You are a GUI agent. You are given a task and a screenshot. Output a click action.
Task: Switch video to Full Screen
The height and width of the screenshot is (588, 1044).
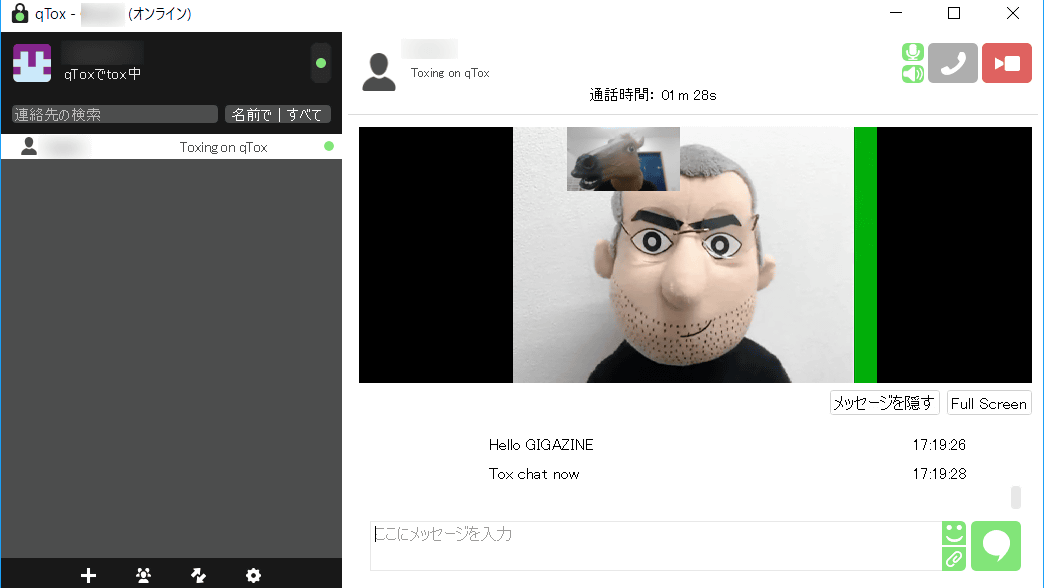click(x=989, y=403)
